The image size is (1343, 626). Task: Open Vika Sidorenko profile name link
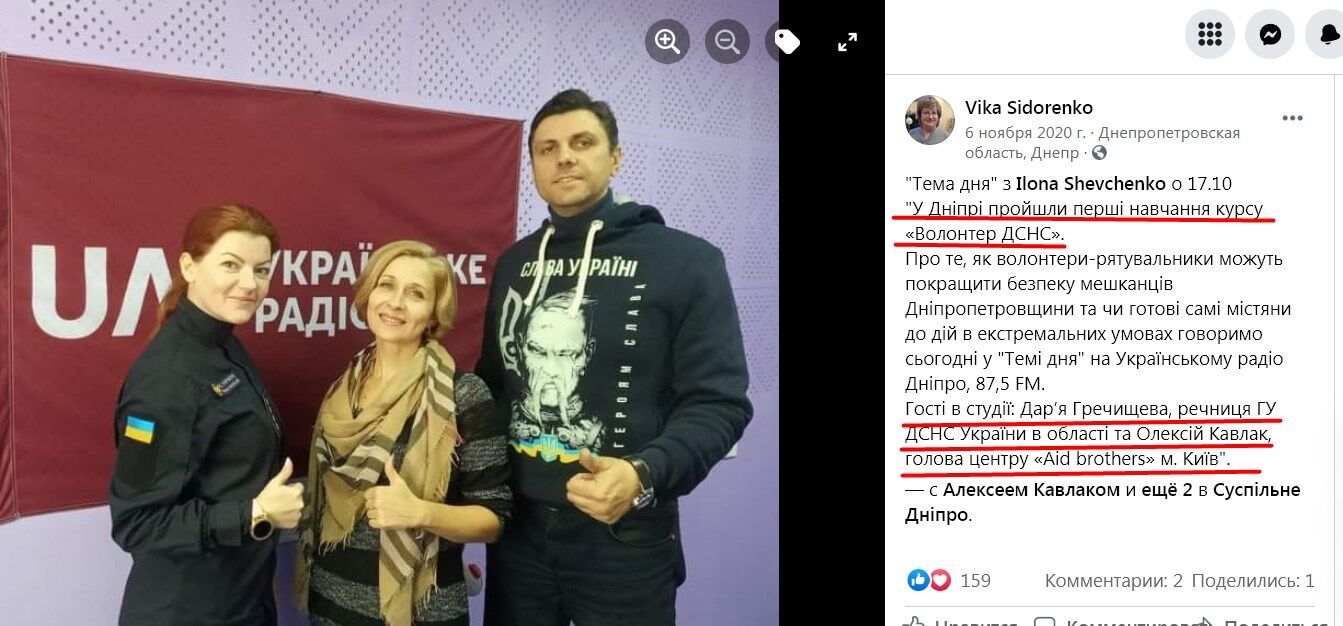click(x=1029, y=107)
